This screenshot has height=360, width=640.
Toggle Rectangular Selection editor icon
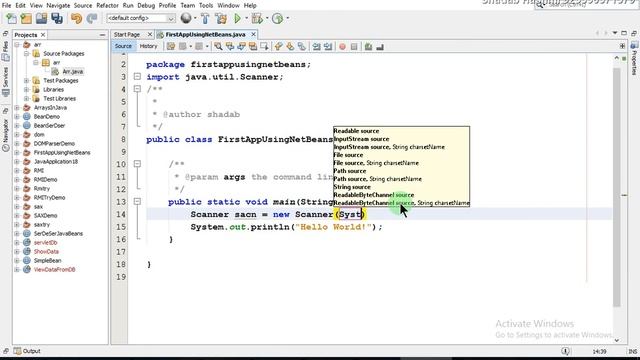(x=264, y=47)
